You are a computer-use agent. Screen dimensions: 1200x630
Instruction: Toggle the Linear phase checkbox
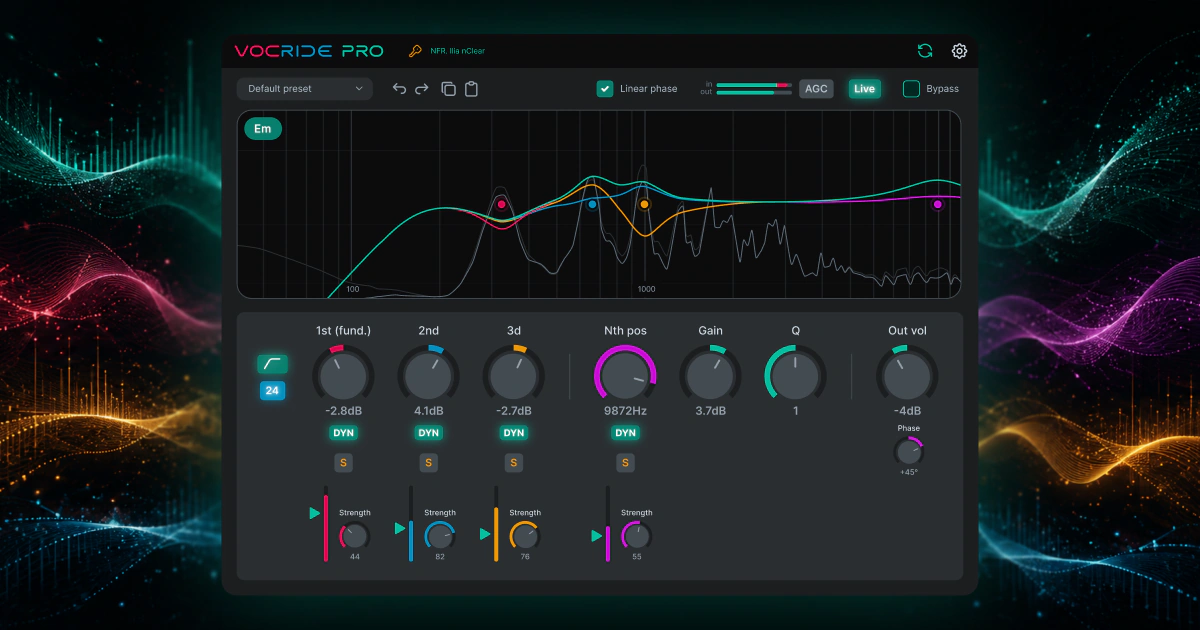[x=605, y=89]
